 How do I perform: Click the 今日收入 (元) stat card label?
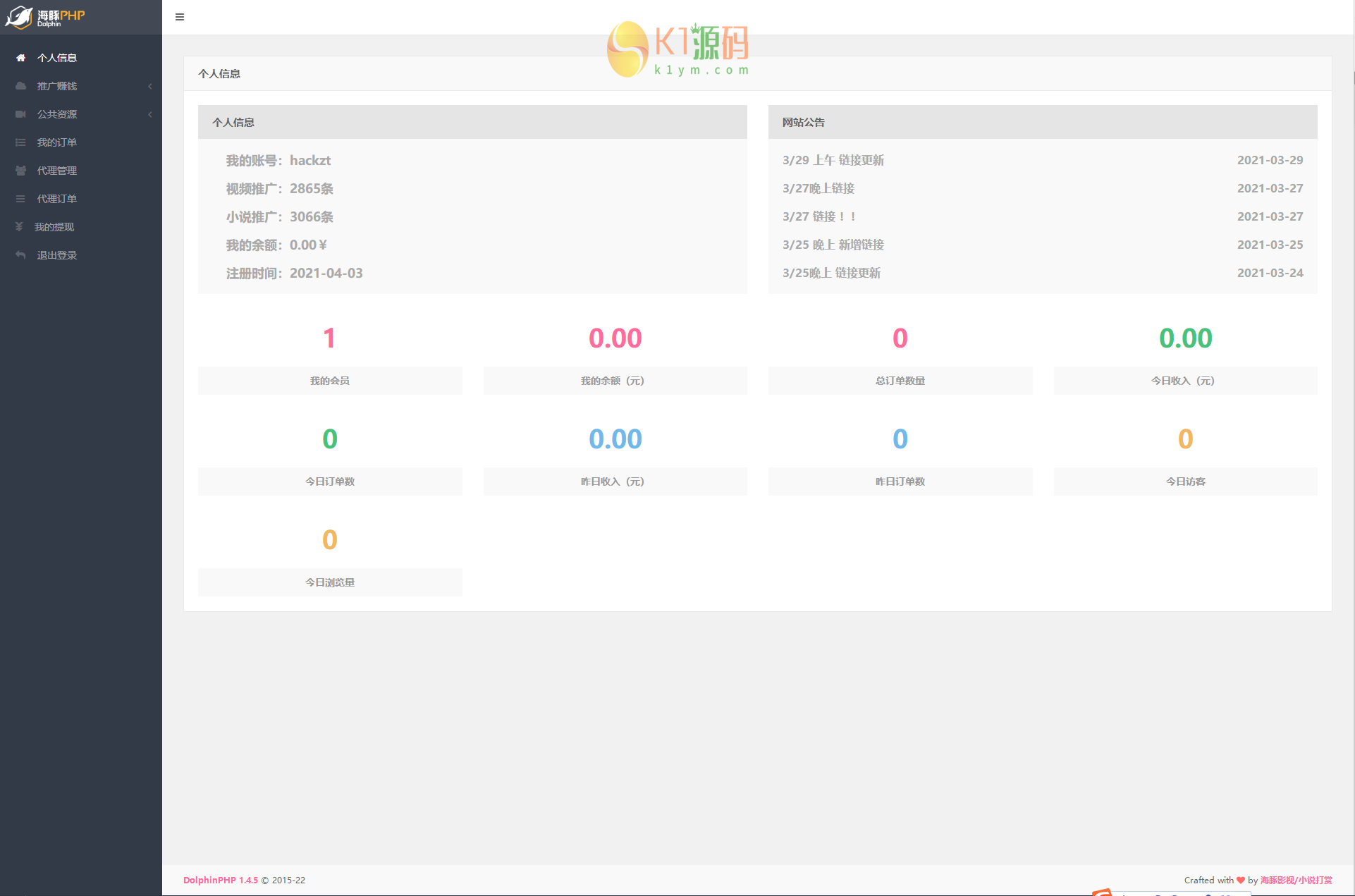click(1185, 381)
